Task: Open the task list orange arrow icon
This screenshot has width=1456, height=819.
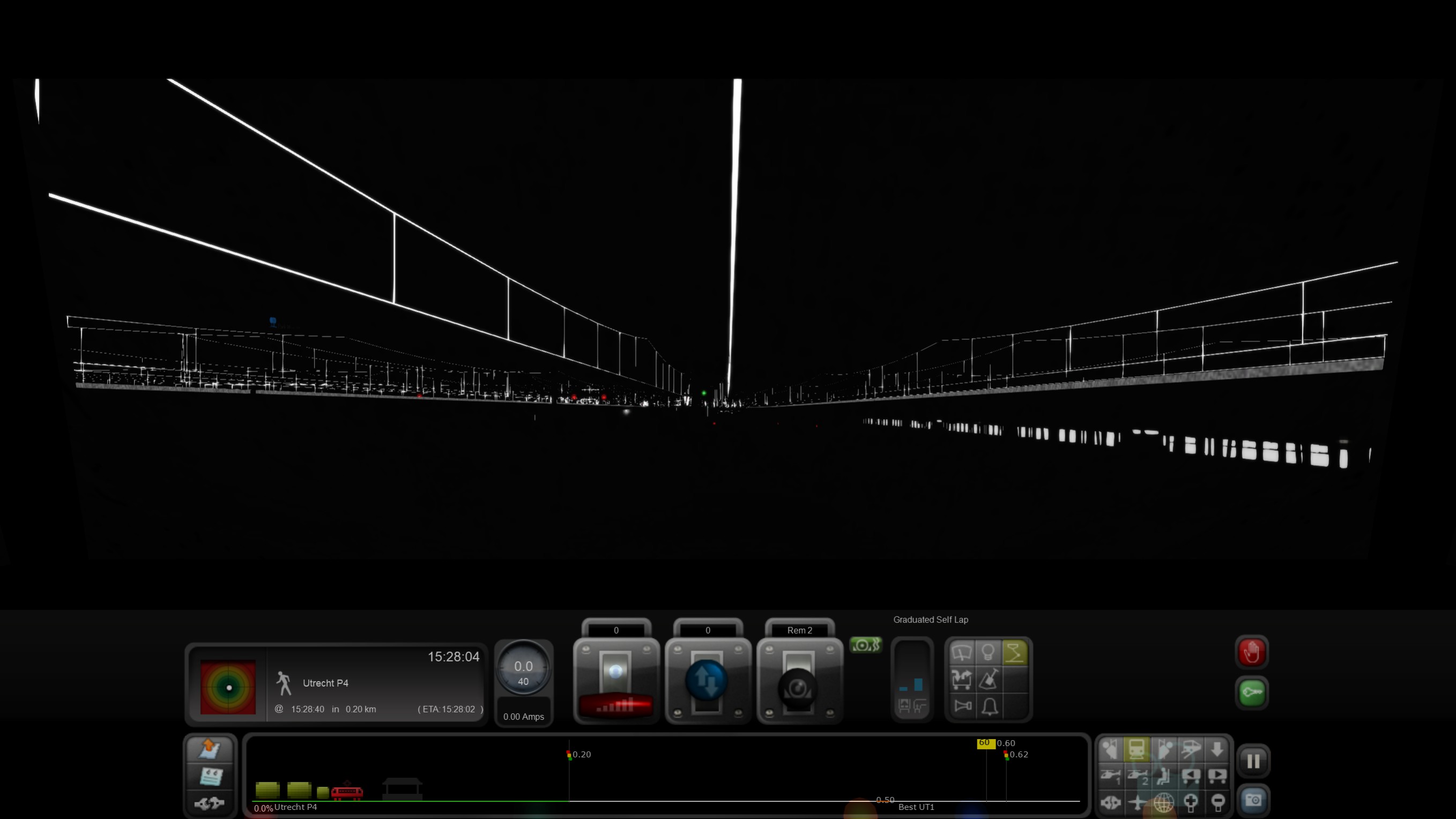Action: 210,749
